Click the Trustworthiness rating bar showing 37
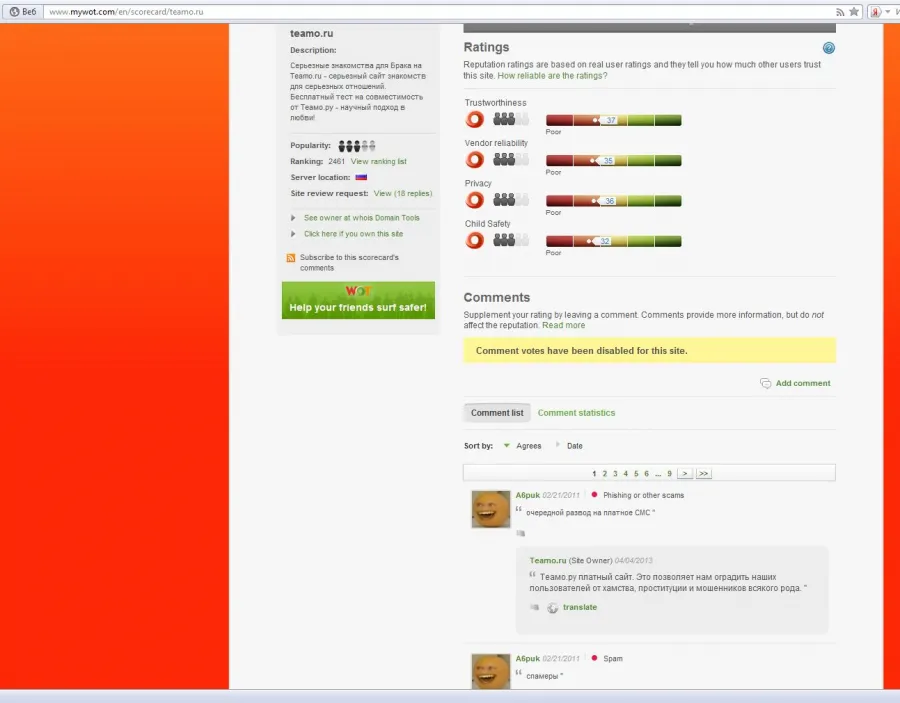The height and width of the screenshot is (703, 900). [x=613, y=120]
